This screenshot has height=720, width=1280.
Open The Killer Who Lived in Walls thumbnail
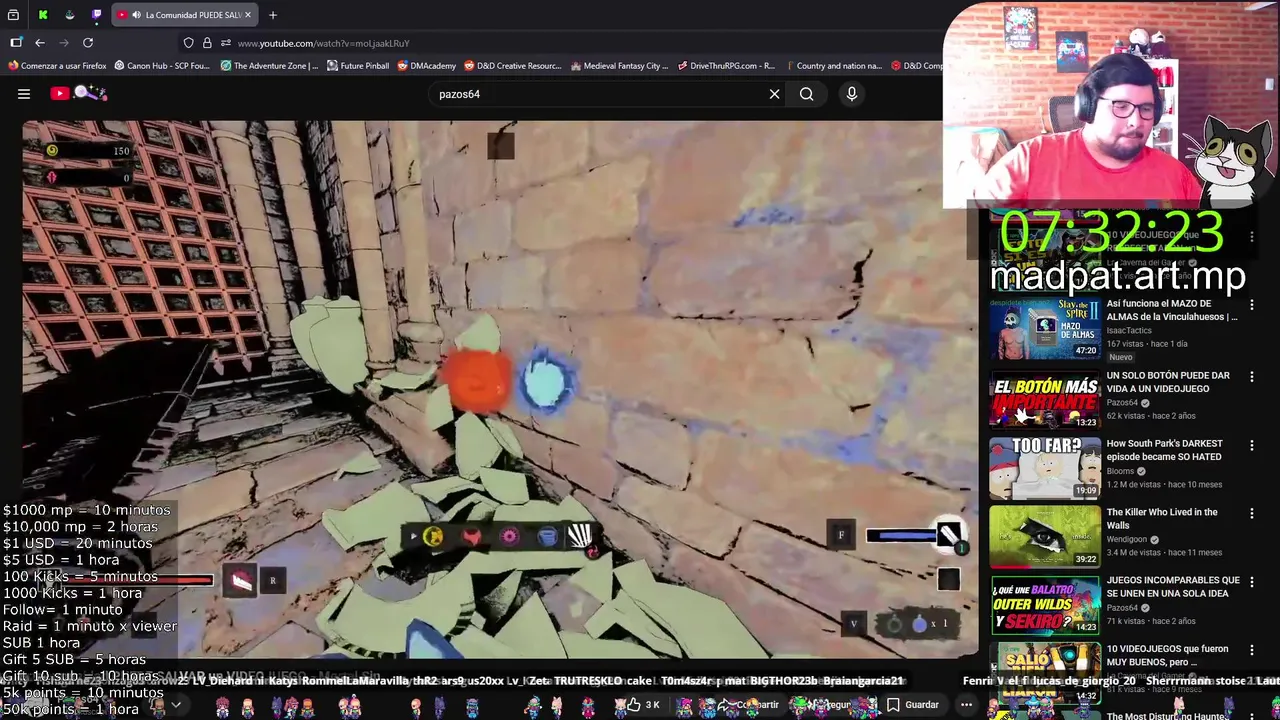(1045, 535)
